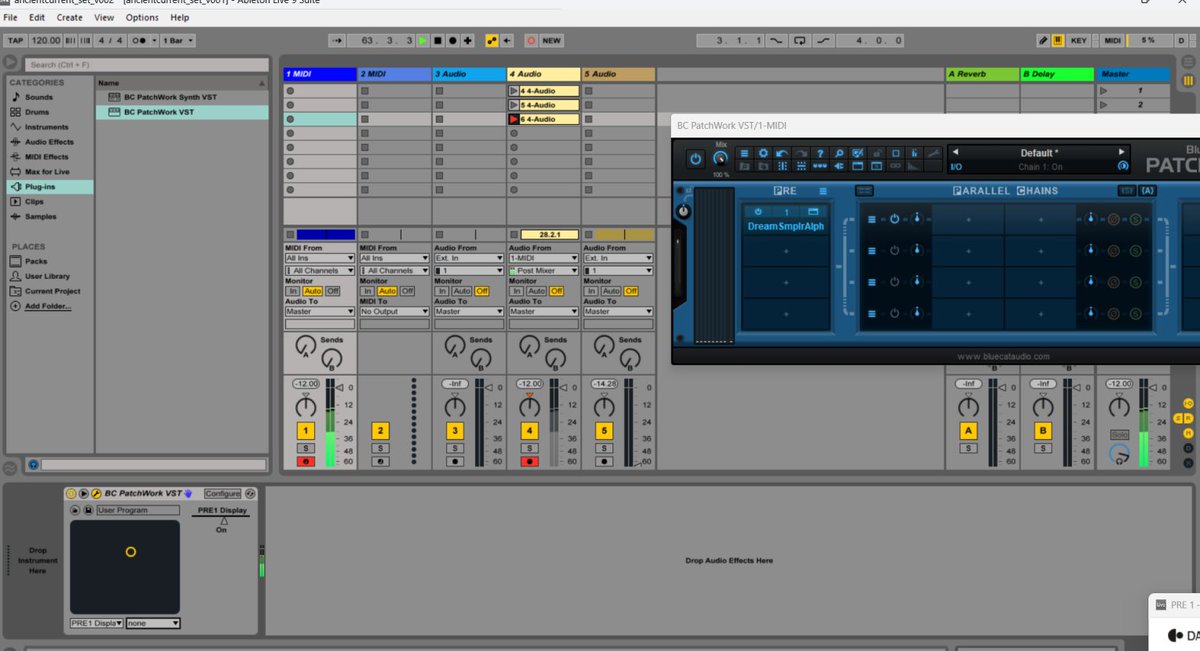This screenshot has width=1200, height=651.
Task: Open the 1 Bar quantization dropdown
Action: coord(179,41)
